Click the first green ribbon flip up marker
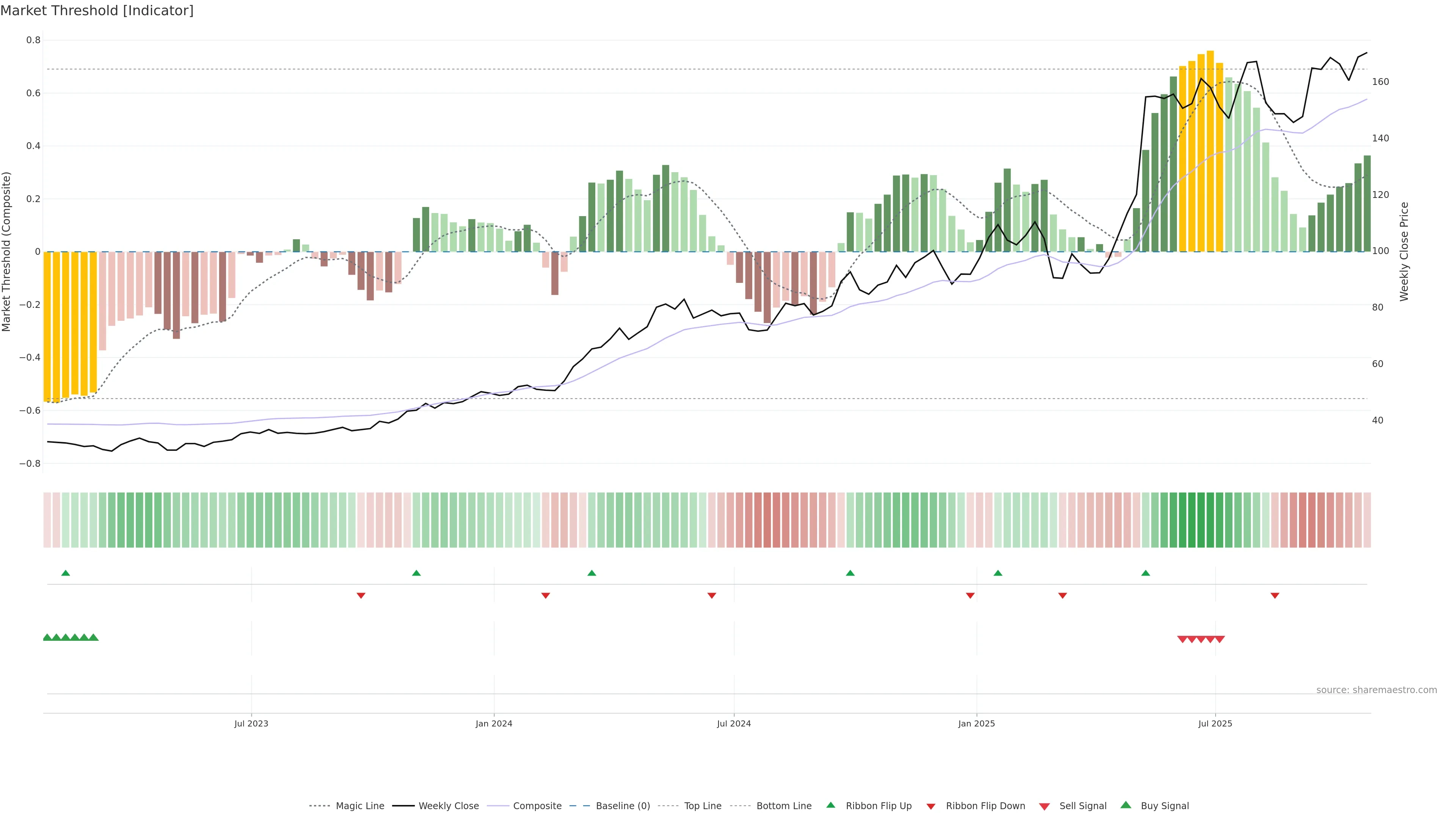The height and width of the screenshot is (819, 1456). [x=66, y=573]
